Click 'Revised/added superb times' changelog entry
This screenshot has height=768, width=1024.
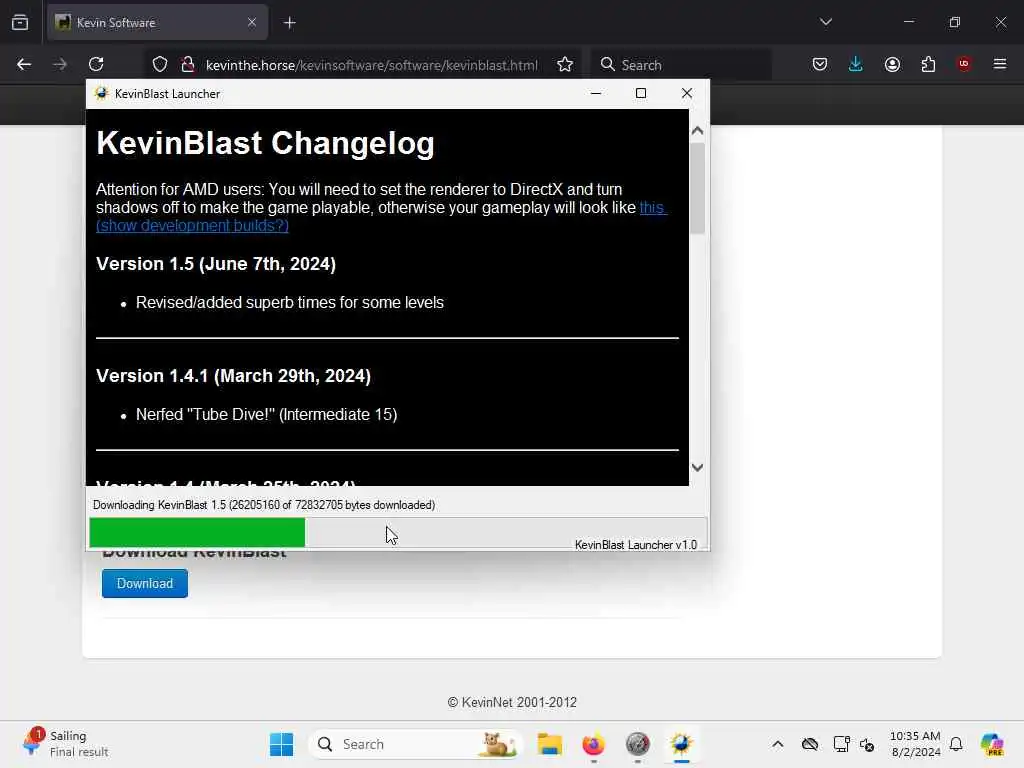pyautogui.click(x=290, y=302)
